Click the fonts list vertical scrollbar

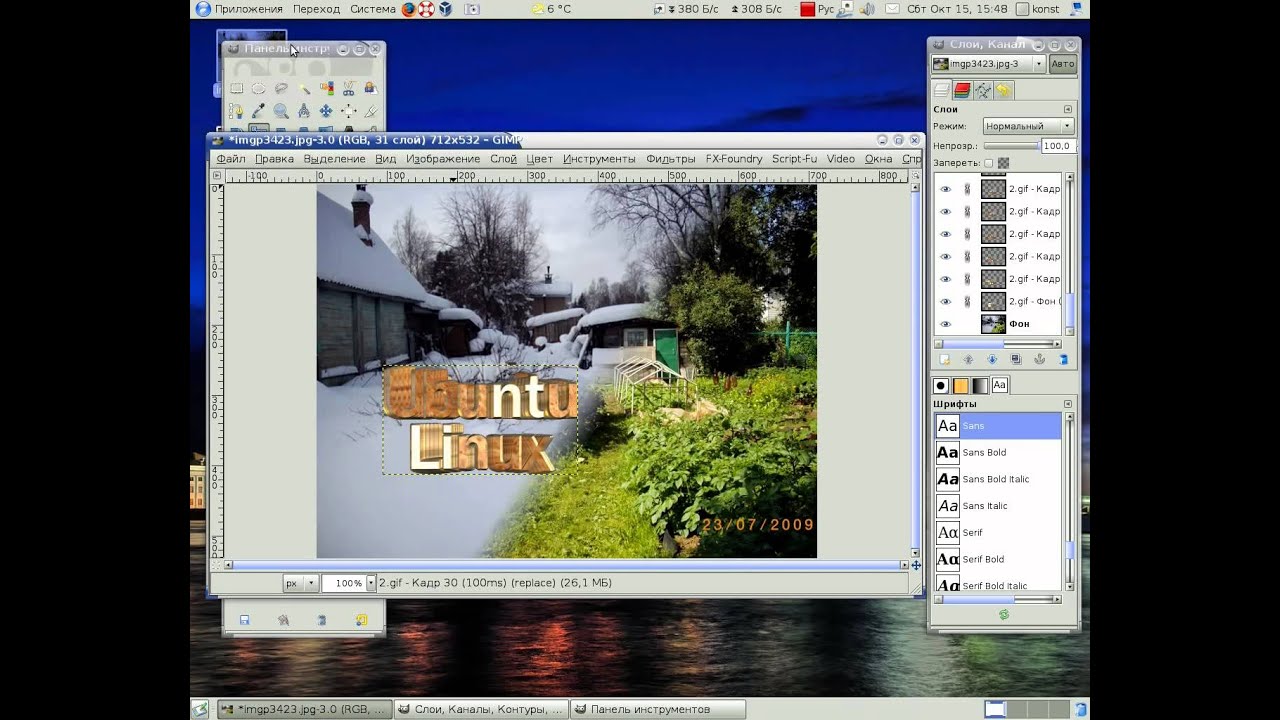tap(1069, 501)
